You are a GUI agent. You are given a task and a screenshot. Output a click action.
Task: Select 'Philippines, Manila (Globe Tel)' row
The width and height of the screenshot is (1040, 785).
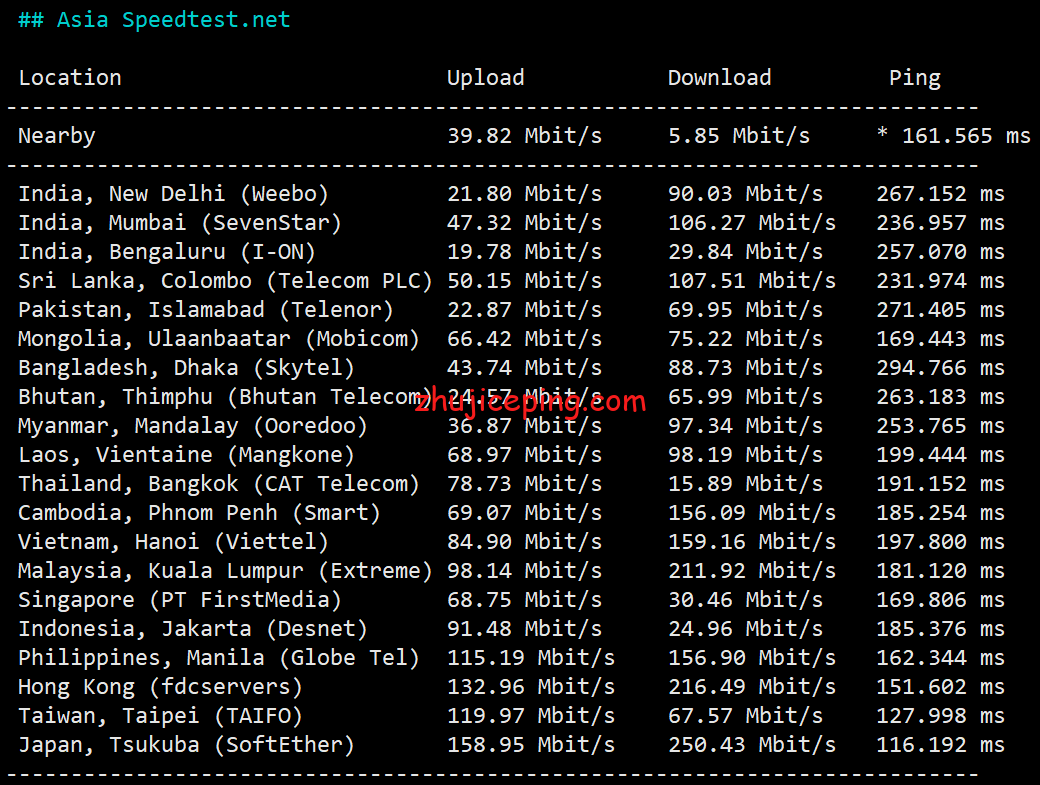511,658
